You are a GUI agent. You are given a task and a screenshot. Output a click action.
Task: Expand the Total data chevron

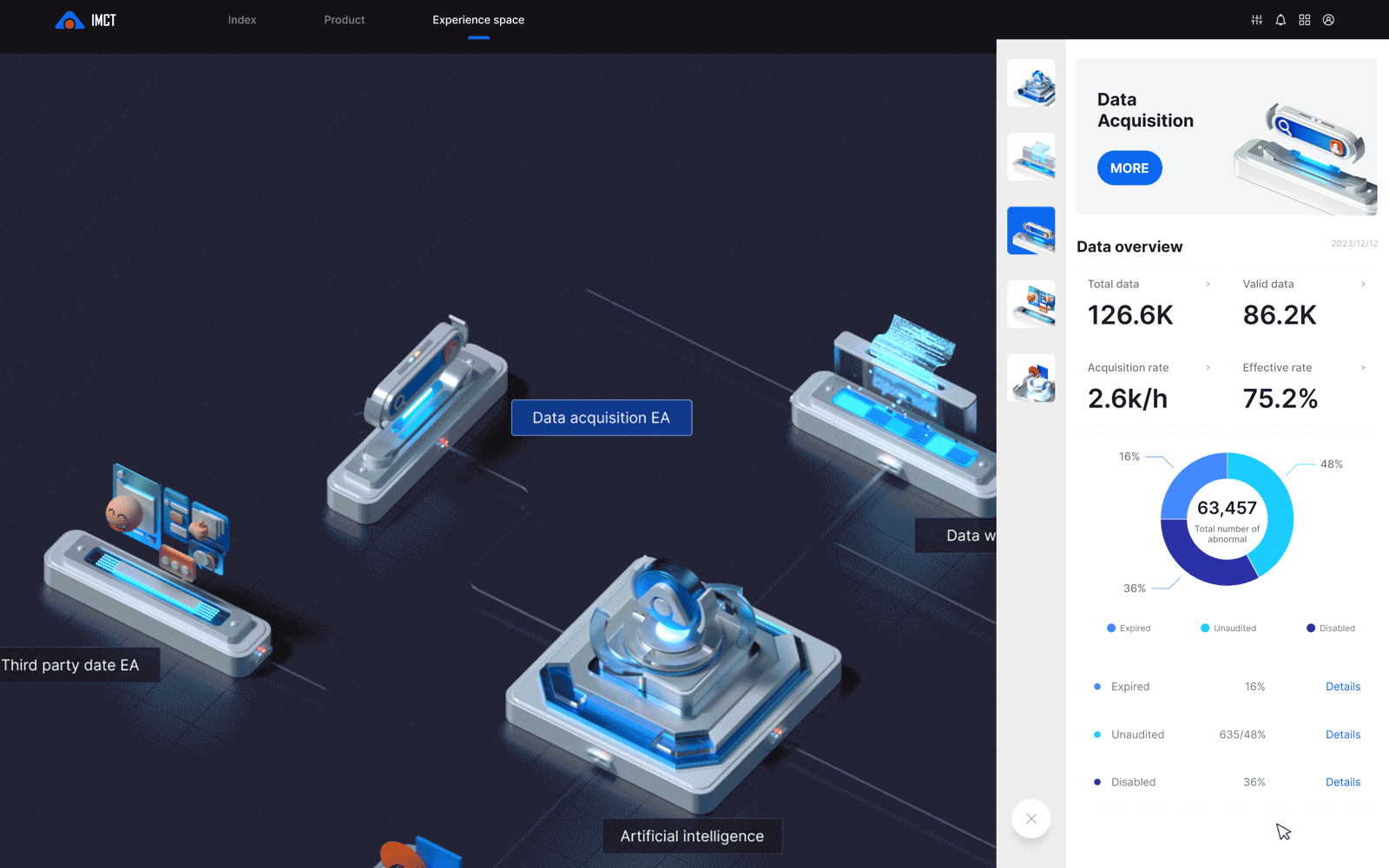(1208, 284)
